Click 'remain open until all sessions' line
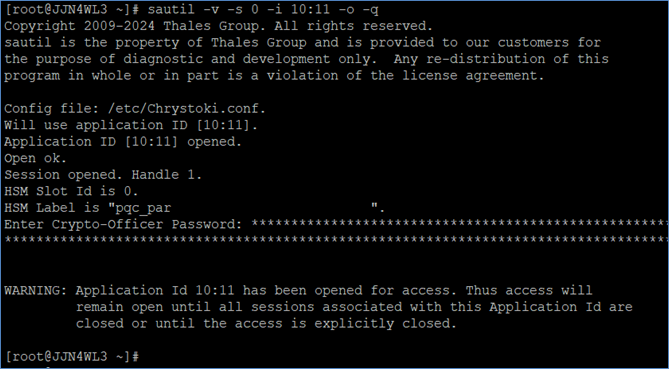 pos(354,307)
